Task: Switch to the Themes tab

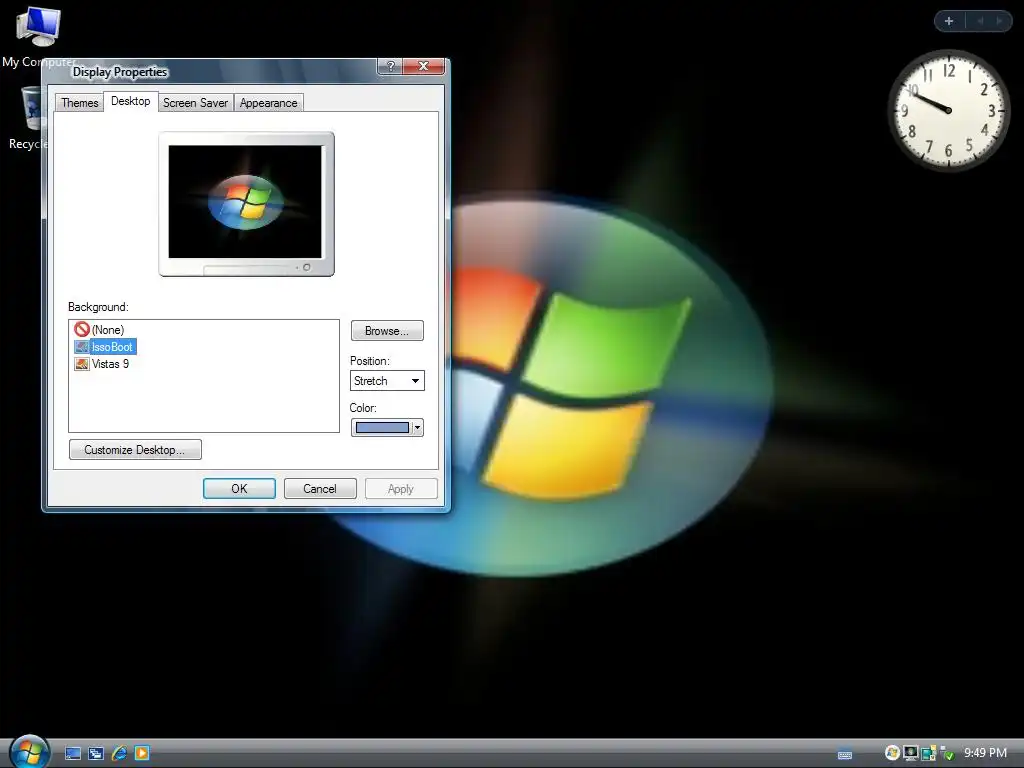Action: point(80,103)
